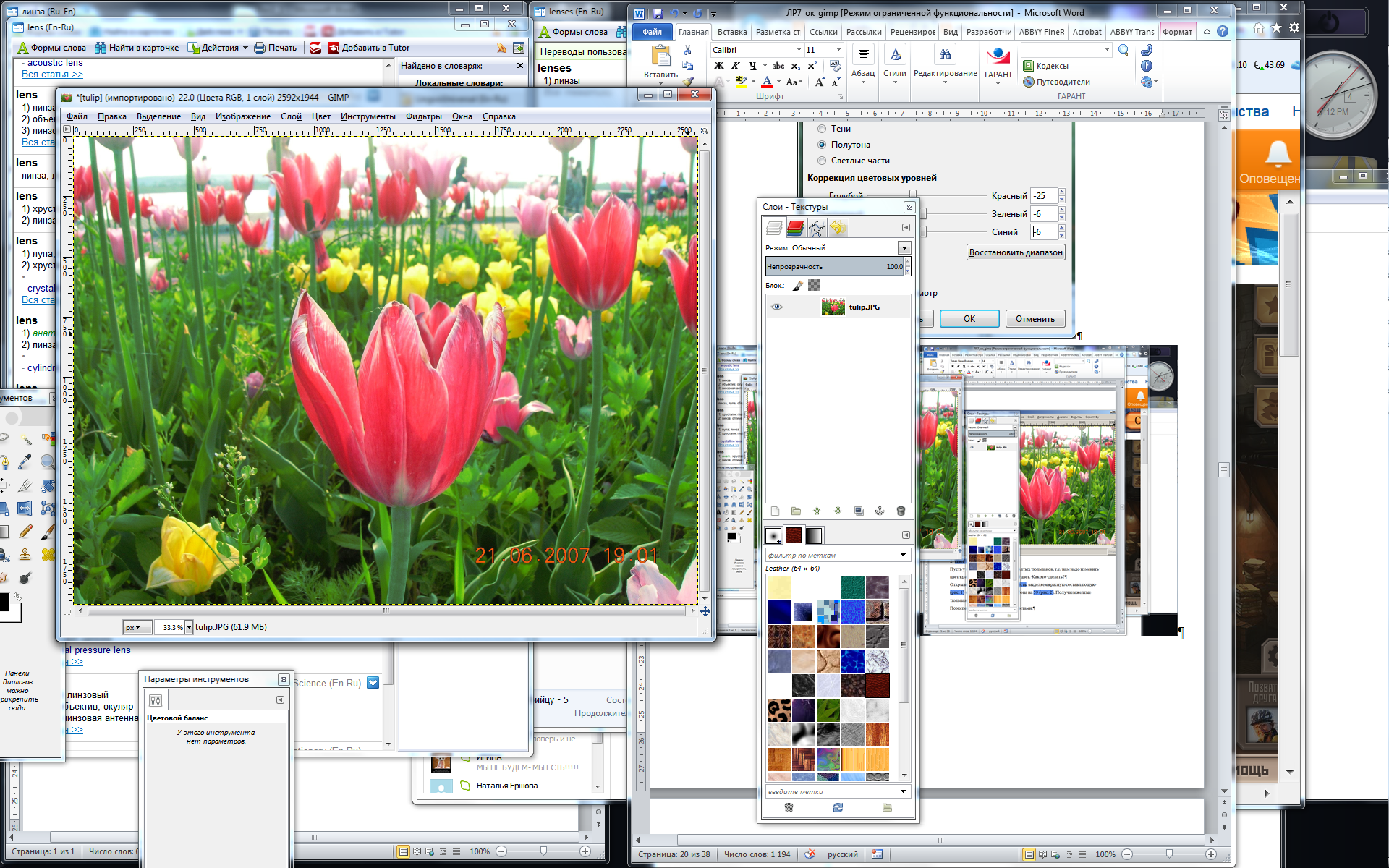1389x868 pixels.
Task: Open the Фильтры menu in GIMP
Action: pos(424,116)
